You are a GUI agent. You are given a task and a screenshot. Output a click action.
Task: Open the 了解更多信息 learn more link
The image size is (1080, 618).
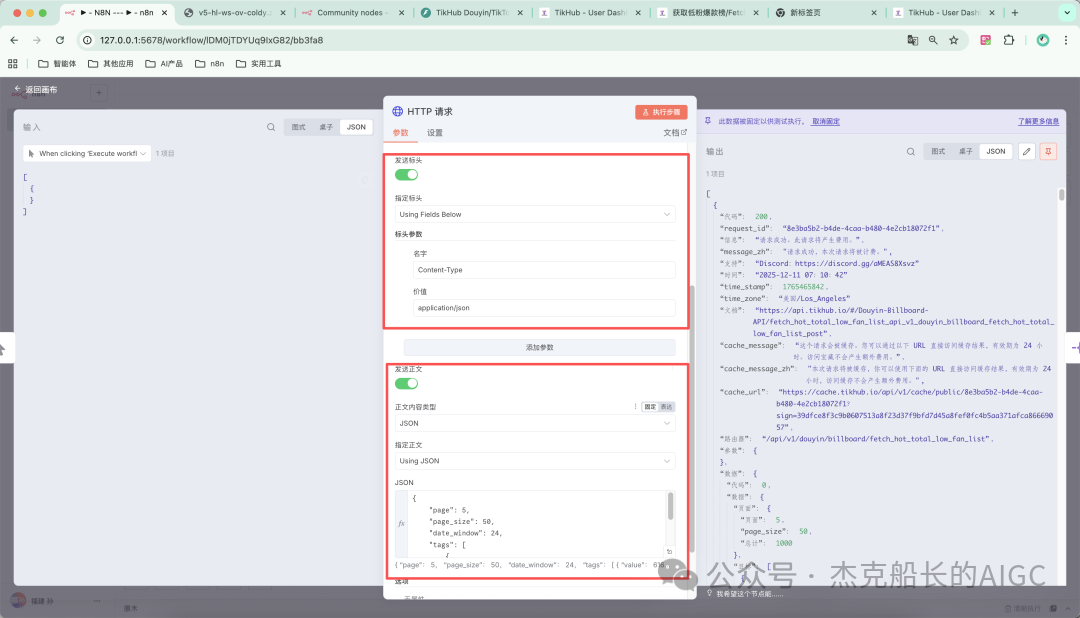1038,121
